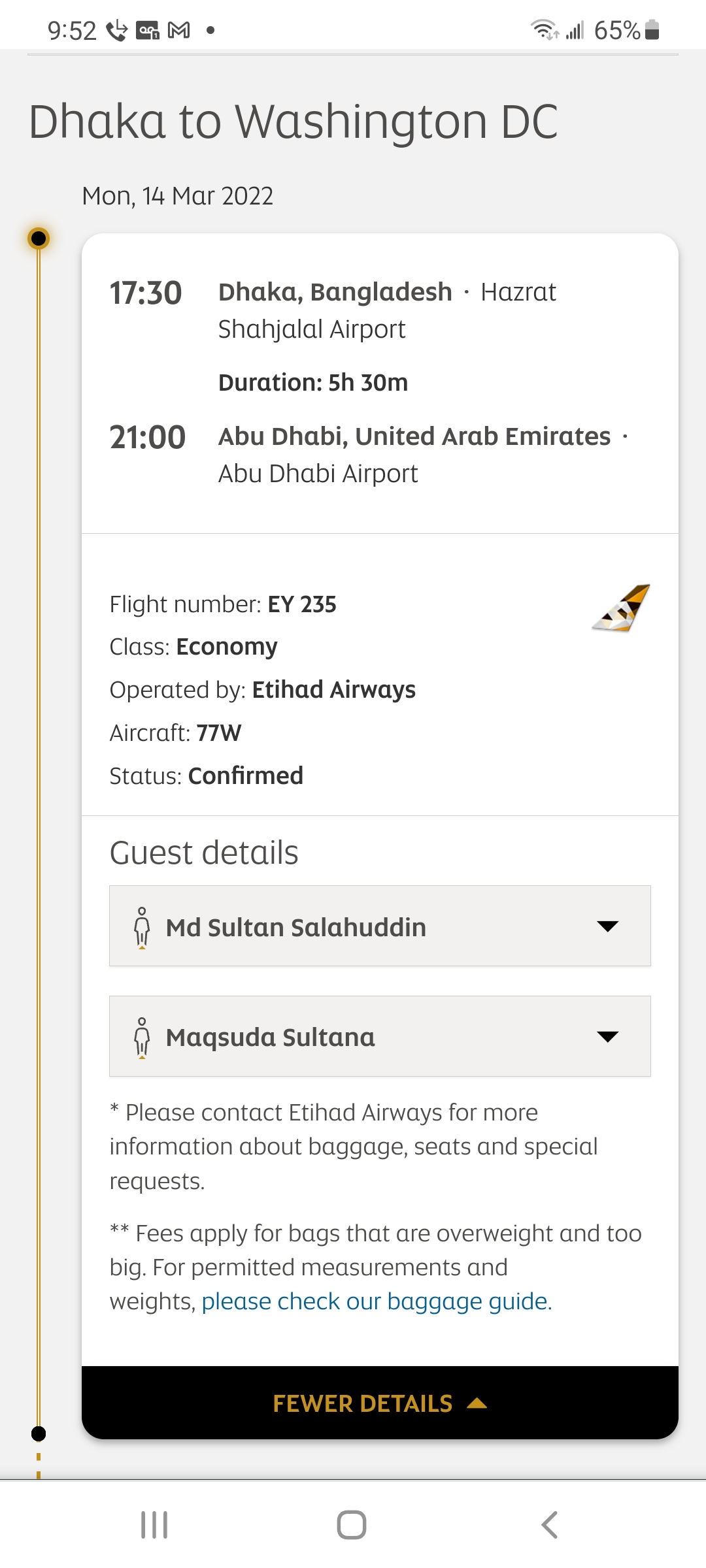Expand Maqsuda Sultana guest details arrow
Screen dimensions: 706x1568
[607, 1036]
